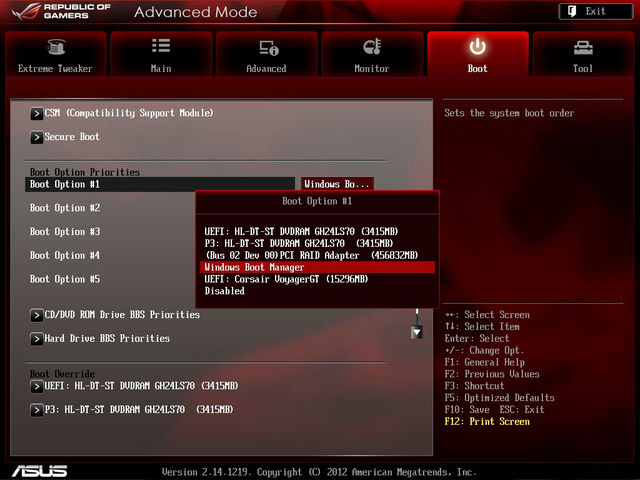Image resolution: width=640 pixels, height=480 pixels.
Task: Select Windows Boot Manager in the popup
Action: tap(317, 267)
